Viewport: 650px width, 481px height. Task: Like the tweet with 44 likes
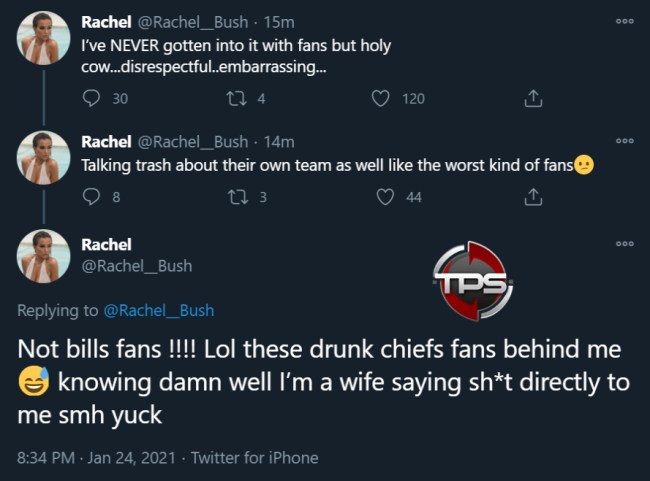point(385,197)
